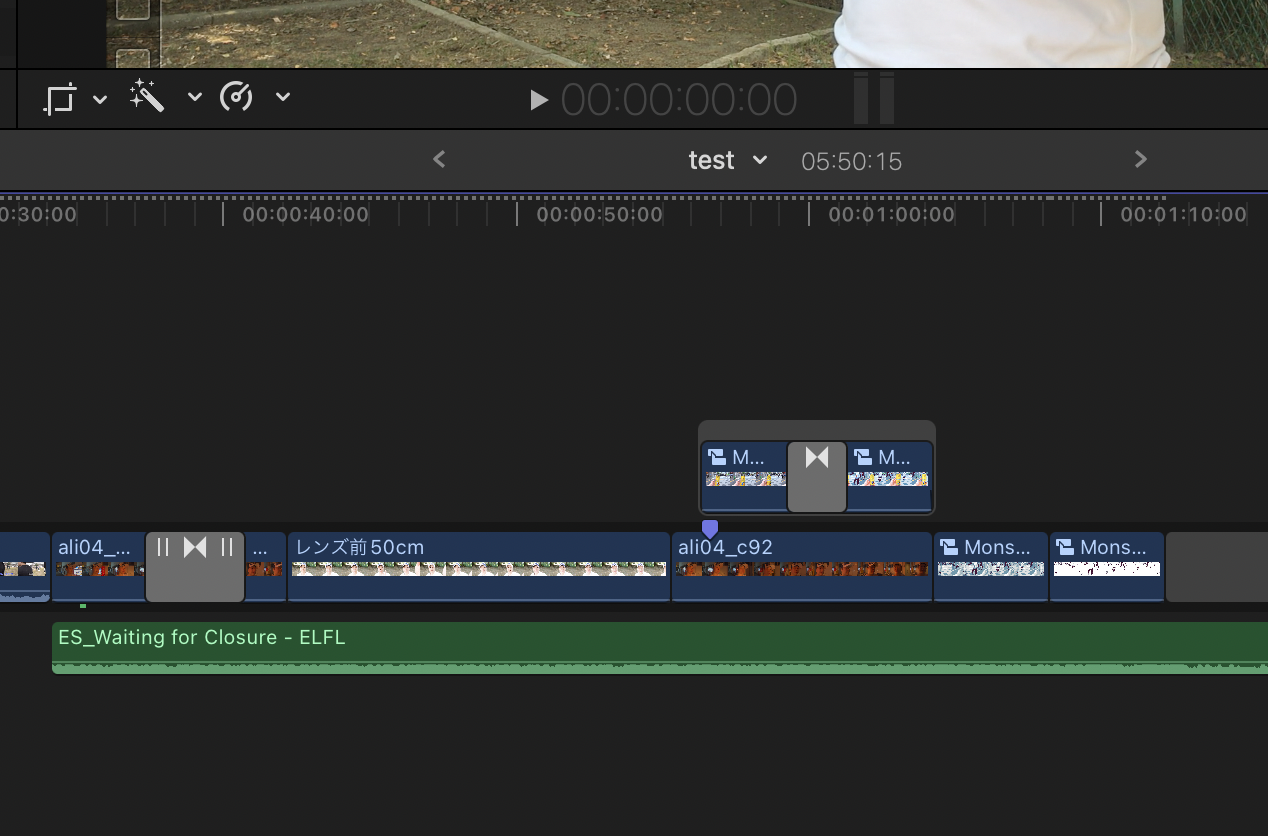Viewport: 1268px width, 836px height.
Task: Expand the enhancements dropdown arrow
Action: click(195, 97)
